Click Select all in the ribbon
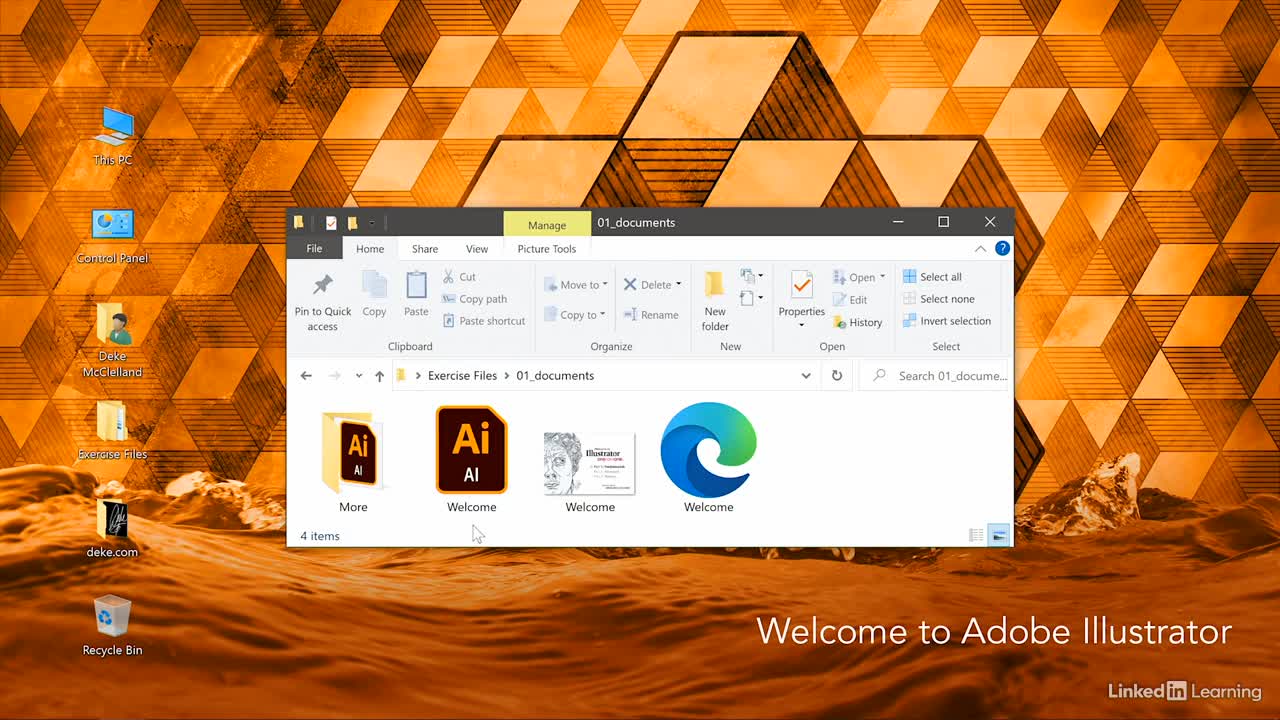The height and width of the screenshot is (720, 1280). (932, 277)
